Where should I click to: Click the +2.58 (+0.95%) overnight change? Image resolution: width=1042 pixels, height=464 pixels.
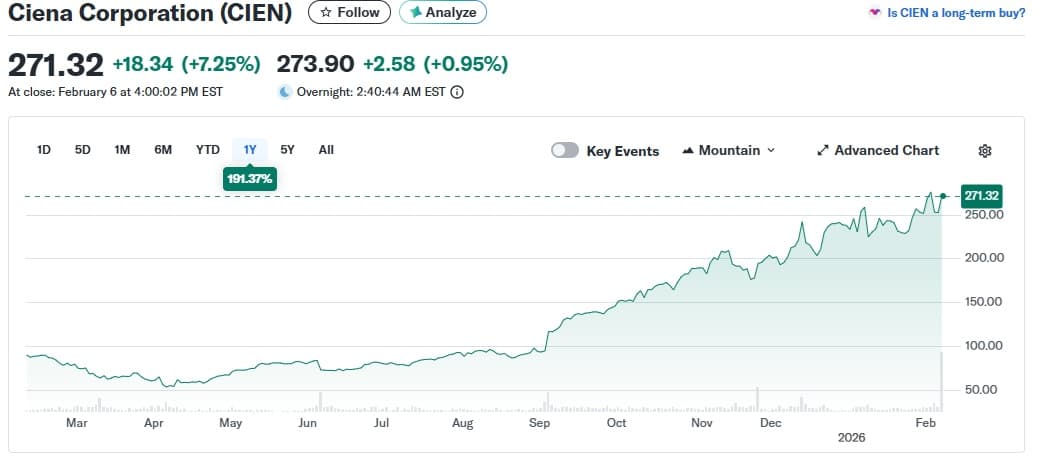[x=436, y=64]
